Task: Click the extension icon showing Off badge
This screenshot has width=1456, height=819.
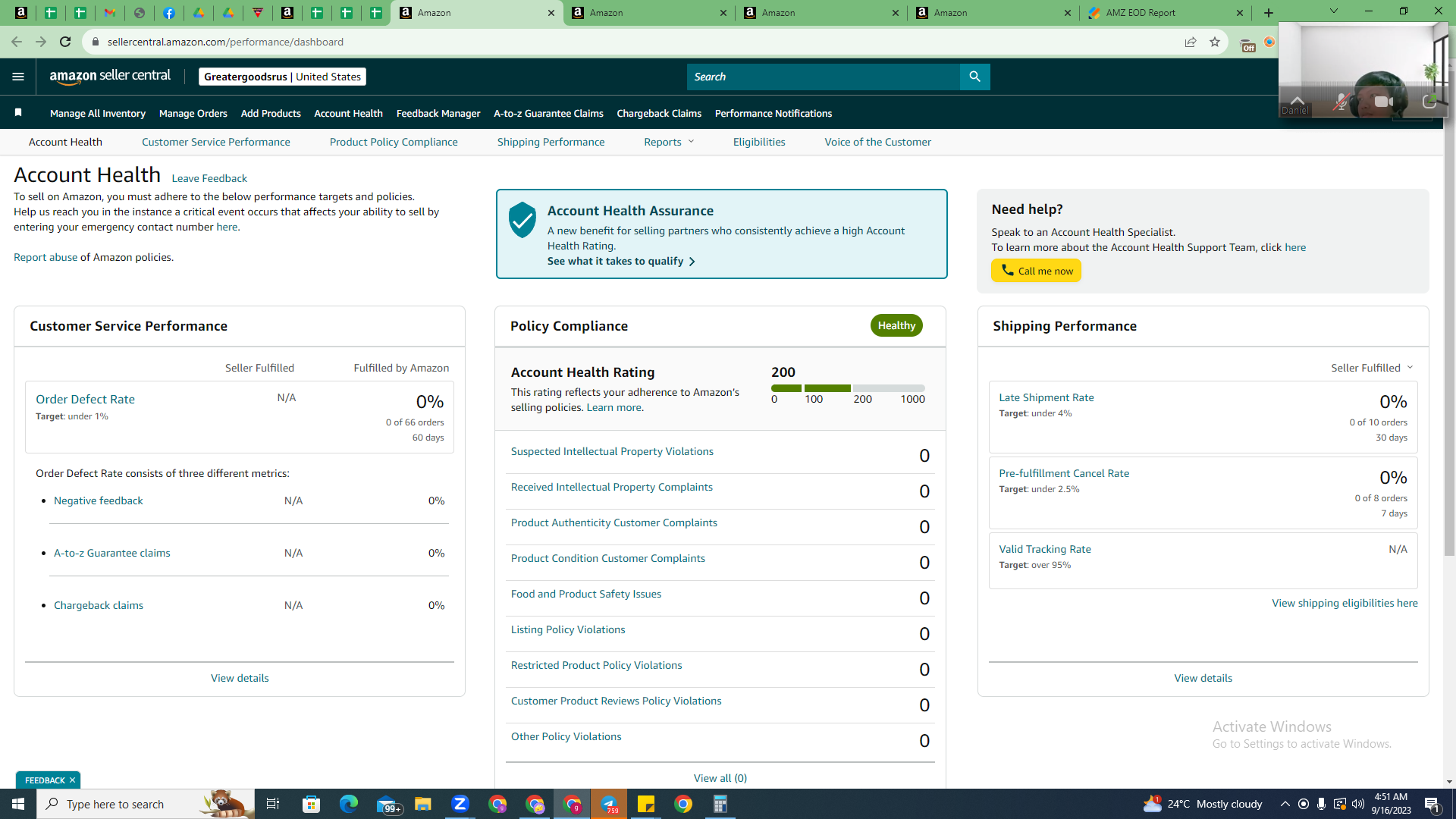Action: (1247, 44)
